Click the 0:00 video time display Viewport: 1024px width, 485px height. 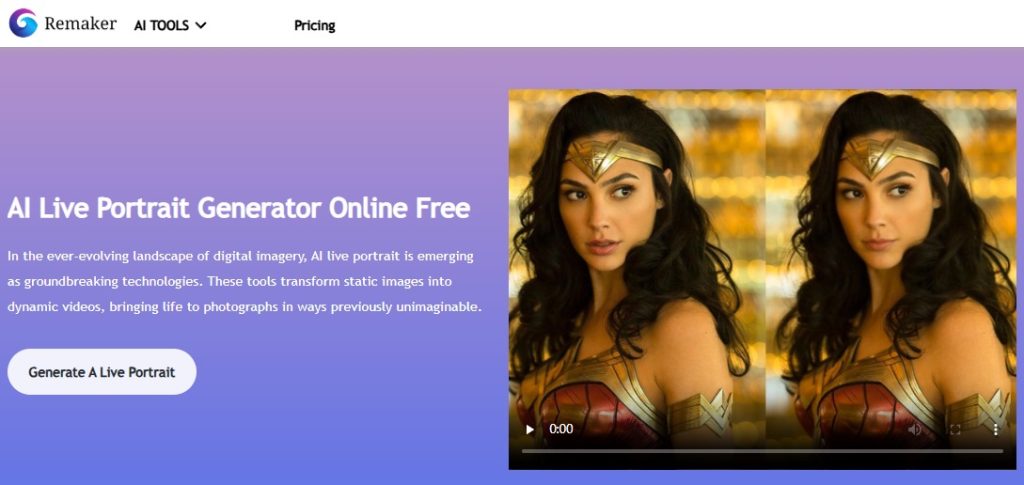click(561, 430)
